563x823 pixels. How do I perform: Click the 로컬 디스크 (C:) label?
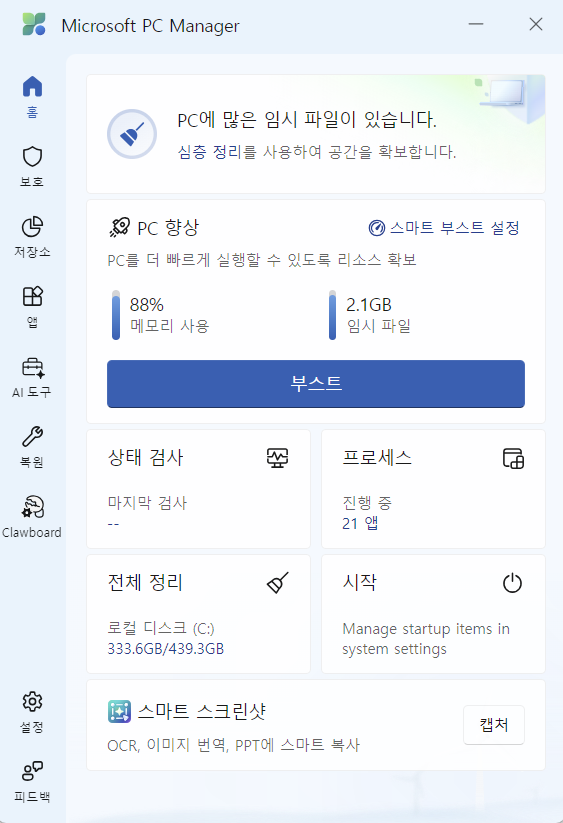point(161,628)
